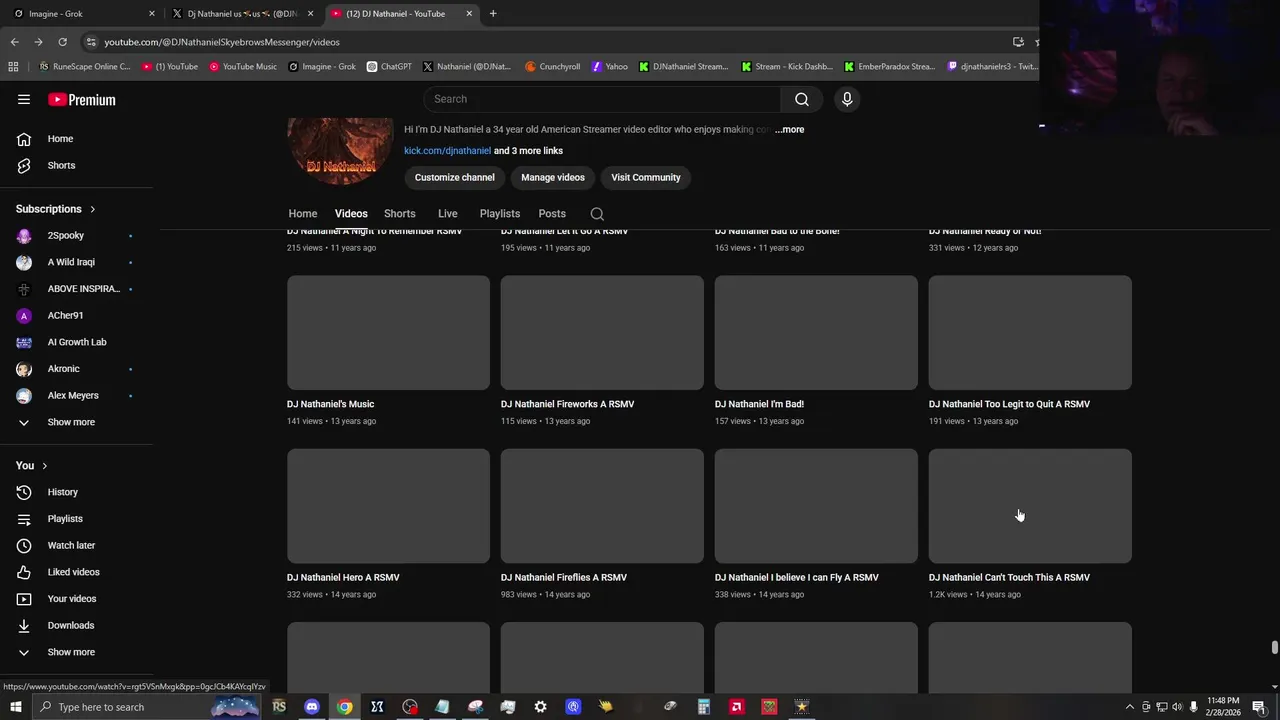Reload the page with the refresh icon
The width and height of the screenshot is (1280, 720).
point(62,42)
